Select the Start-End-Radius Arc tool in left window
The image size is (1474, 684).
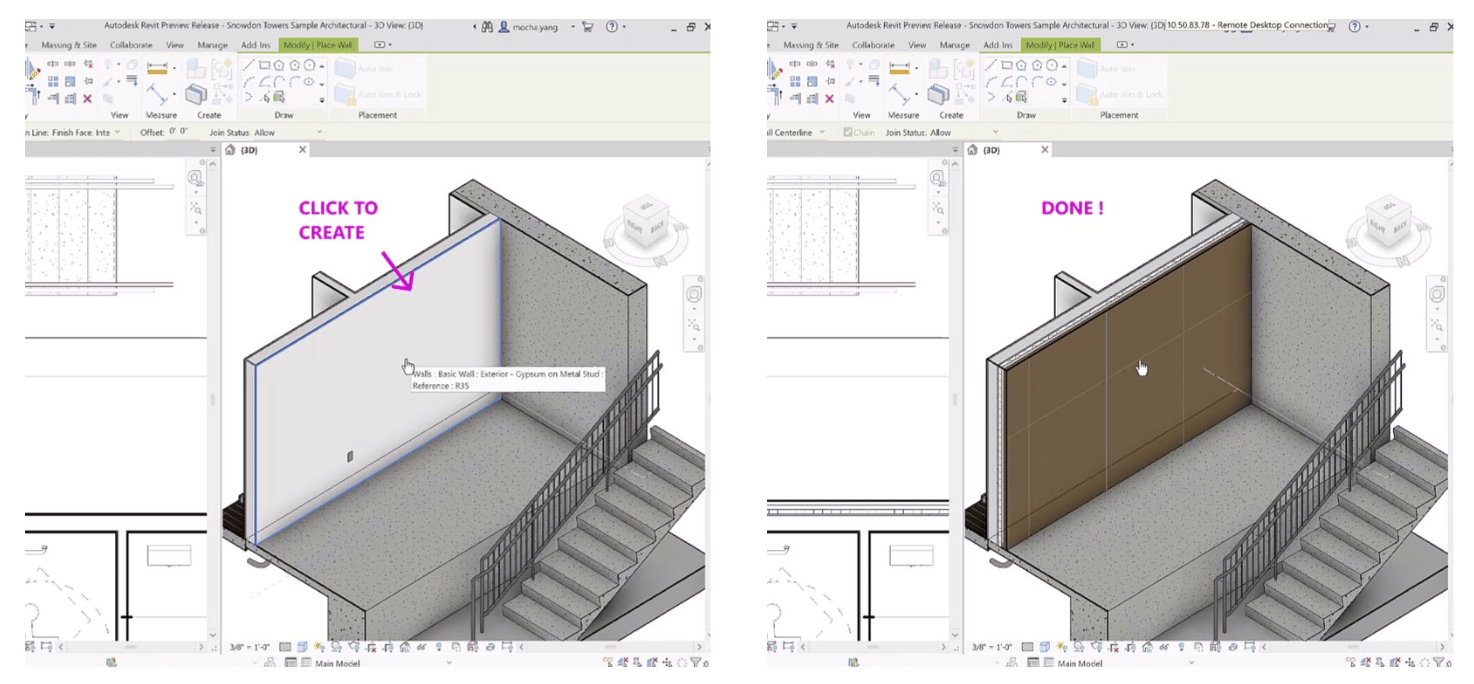pyautogui.click(x=248, y=81)
